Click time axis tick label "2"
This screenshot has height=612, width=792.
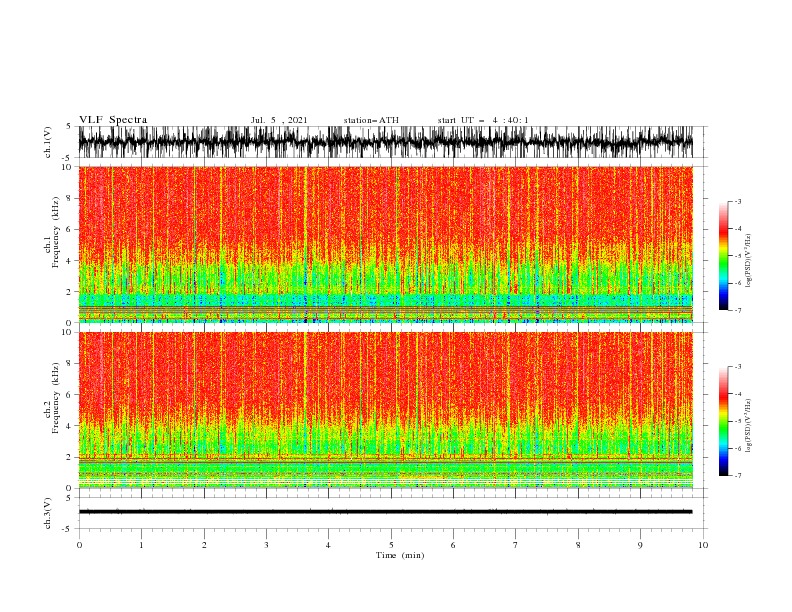(x=204, y=545)
